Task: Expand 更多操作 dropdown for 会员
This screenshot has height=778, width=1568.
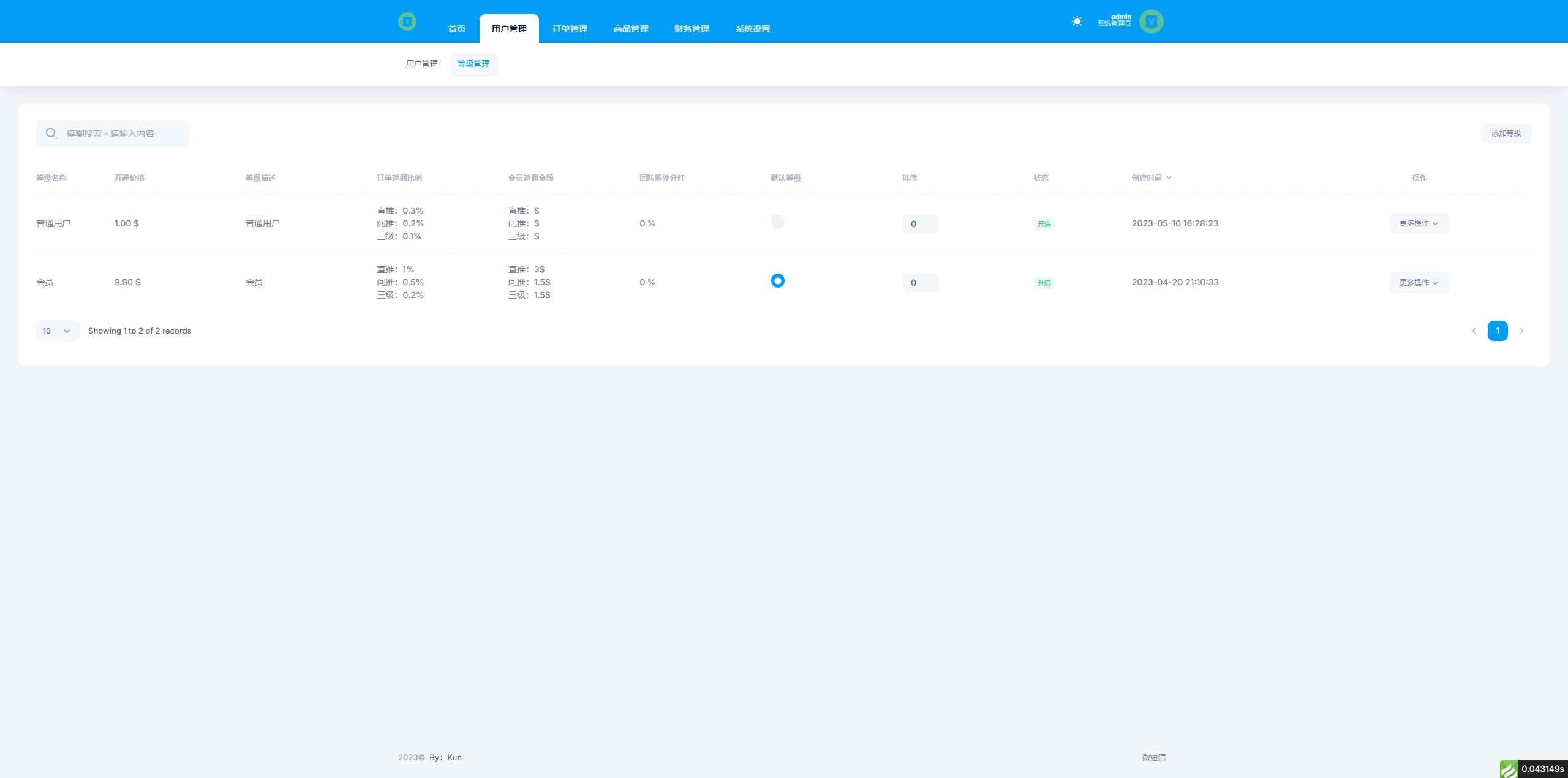Action: pos(1419,282)
